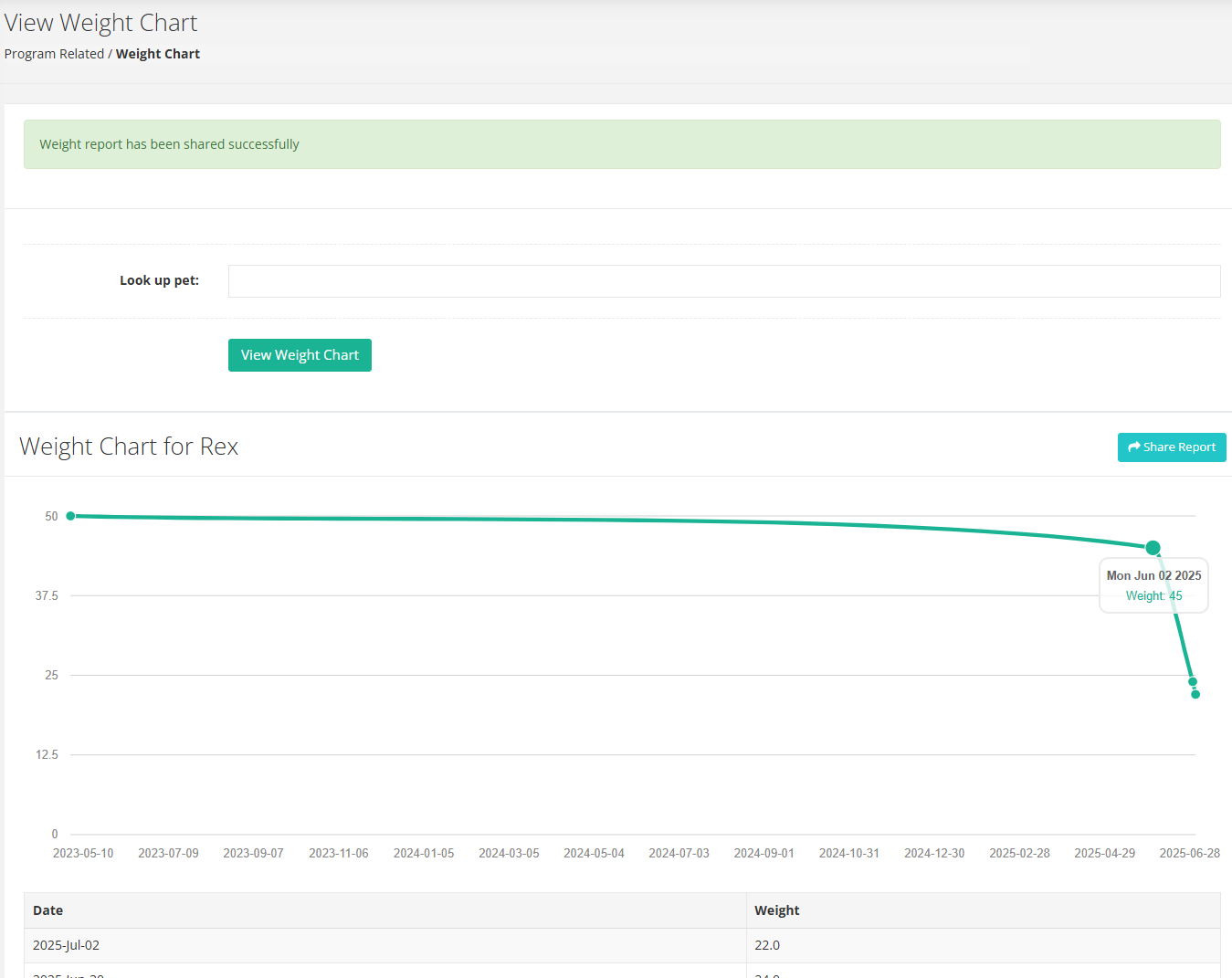The height and width of the screenshot is (978, 1232).
Task: Select the 2025-Jul-02 table row
Action: (622, 945)
